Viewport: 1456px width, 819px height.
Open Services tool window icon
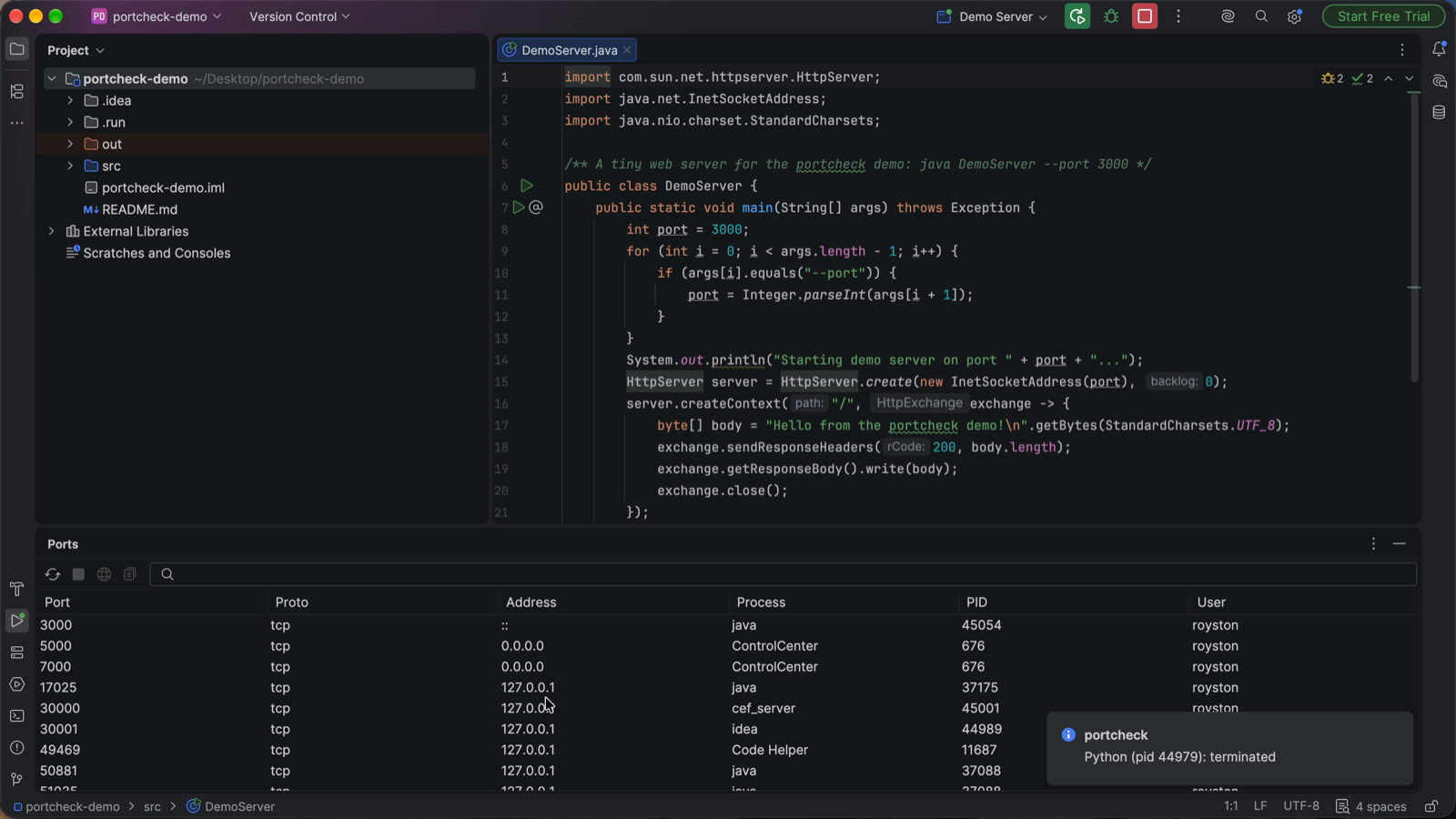(x=16, y=652)
